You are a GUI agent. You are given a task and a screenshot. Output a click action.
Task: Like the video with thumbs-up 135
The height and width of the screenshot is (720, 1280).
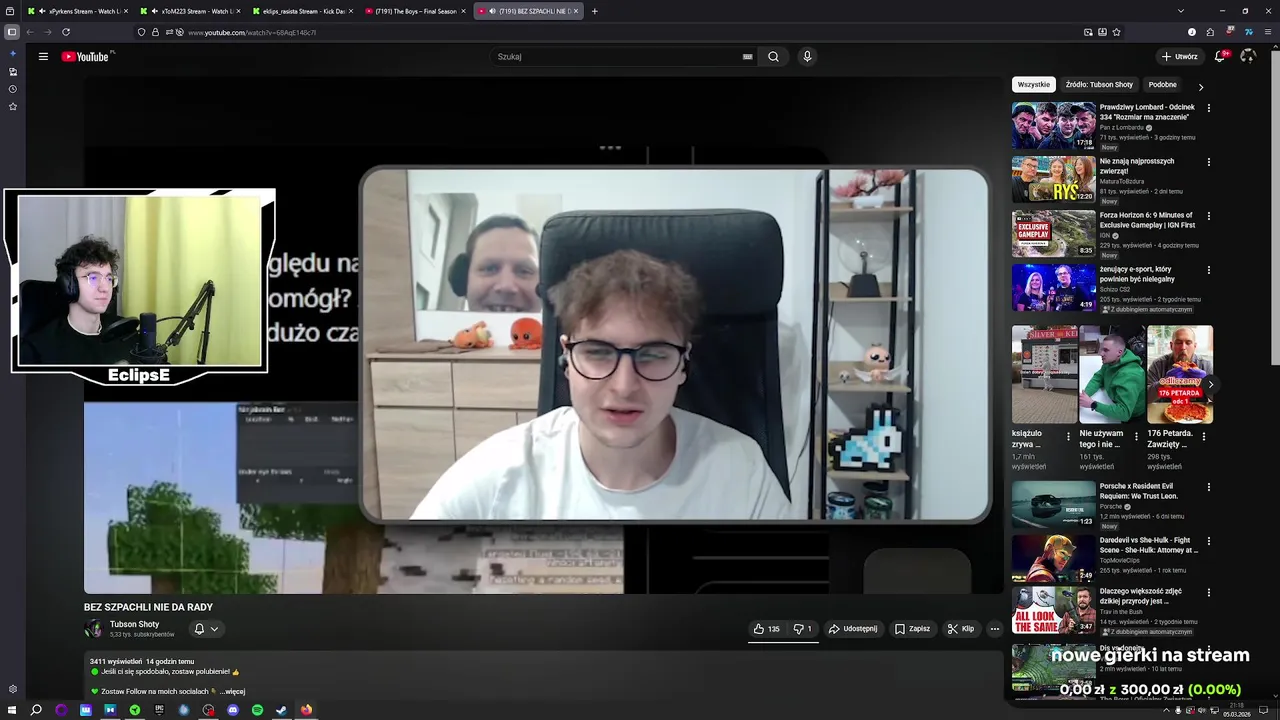click(x=767, y=629)
